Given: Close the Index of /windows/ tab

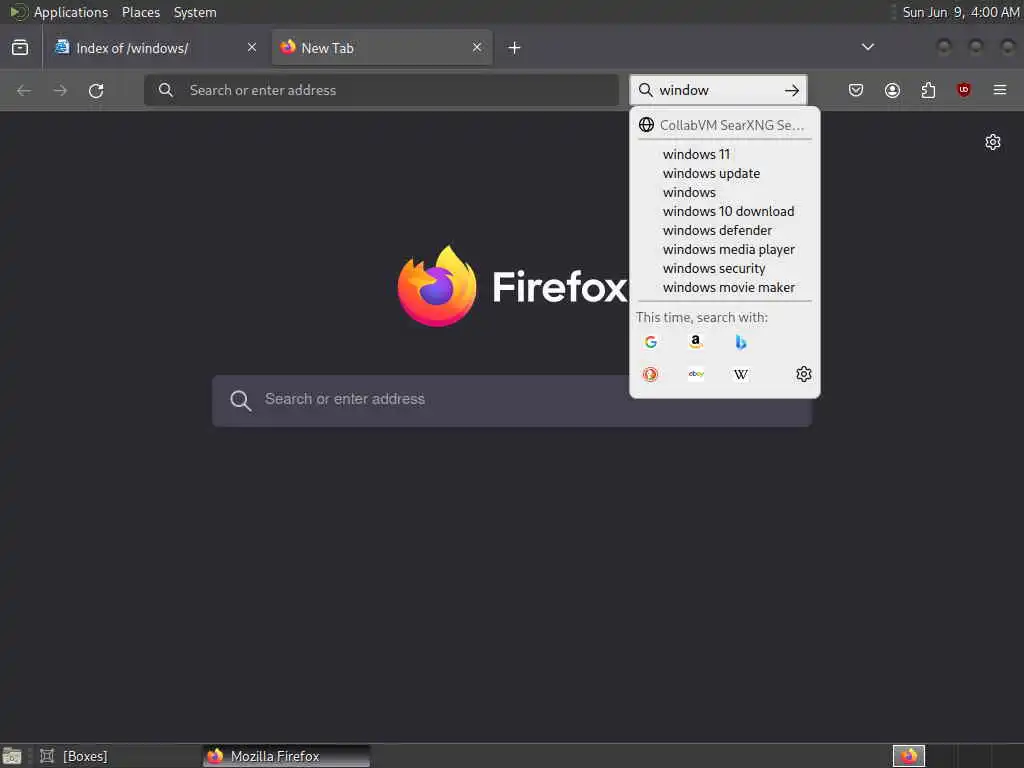Looking at the screenshot, I should tap(251, 47).
